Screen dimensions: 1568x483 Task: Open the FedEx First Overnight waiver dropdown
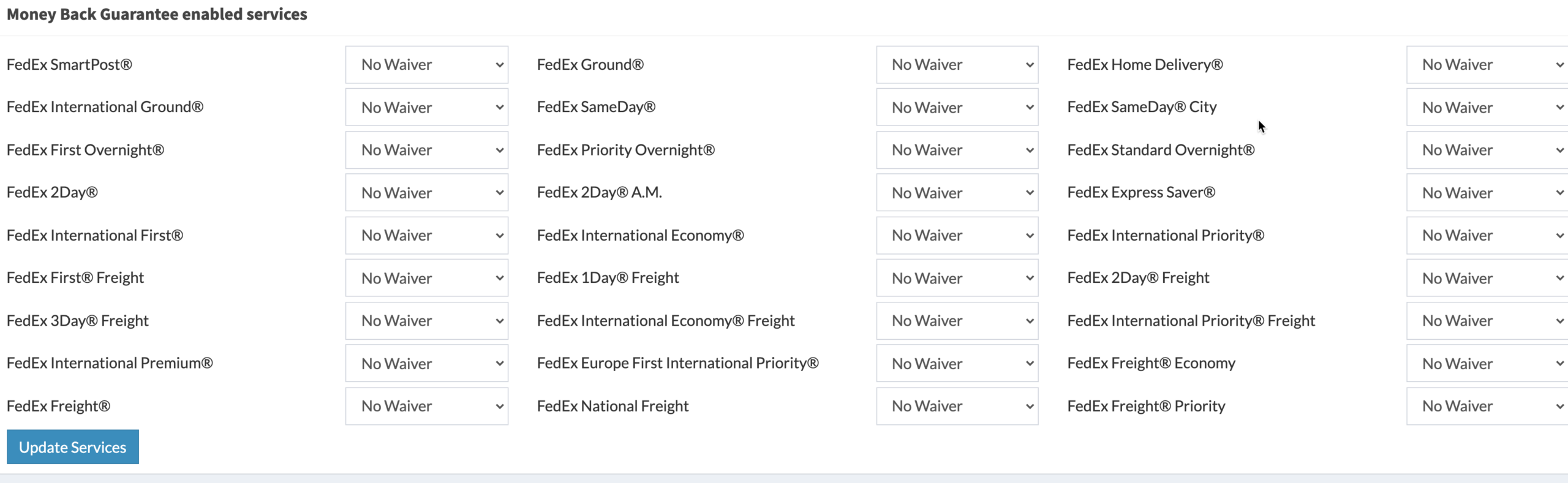(x=427, y=150)
